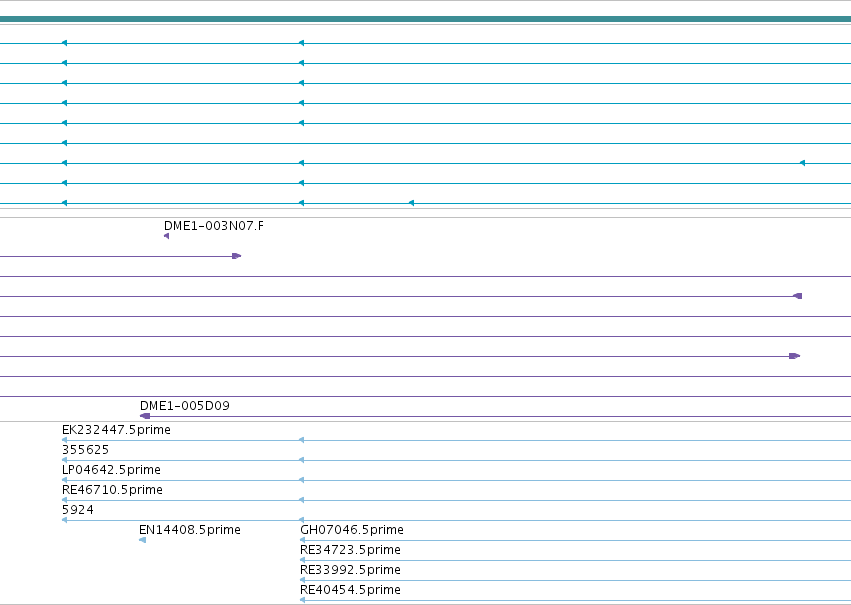851x605 pixels.
Task: Select the RE33992.5prime label
Action: (350, 570)
